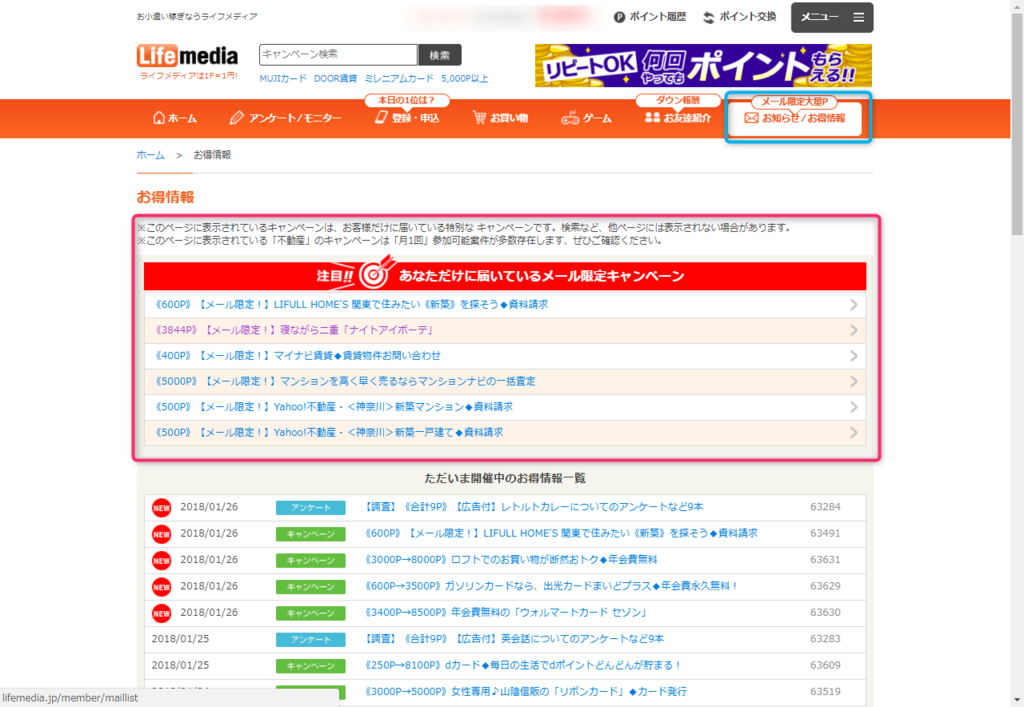
Task: Open ゲーム navigation item
Action: pyautogui.click(x=586, y=118)
